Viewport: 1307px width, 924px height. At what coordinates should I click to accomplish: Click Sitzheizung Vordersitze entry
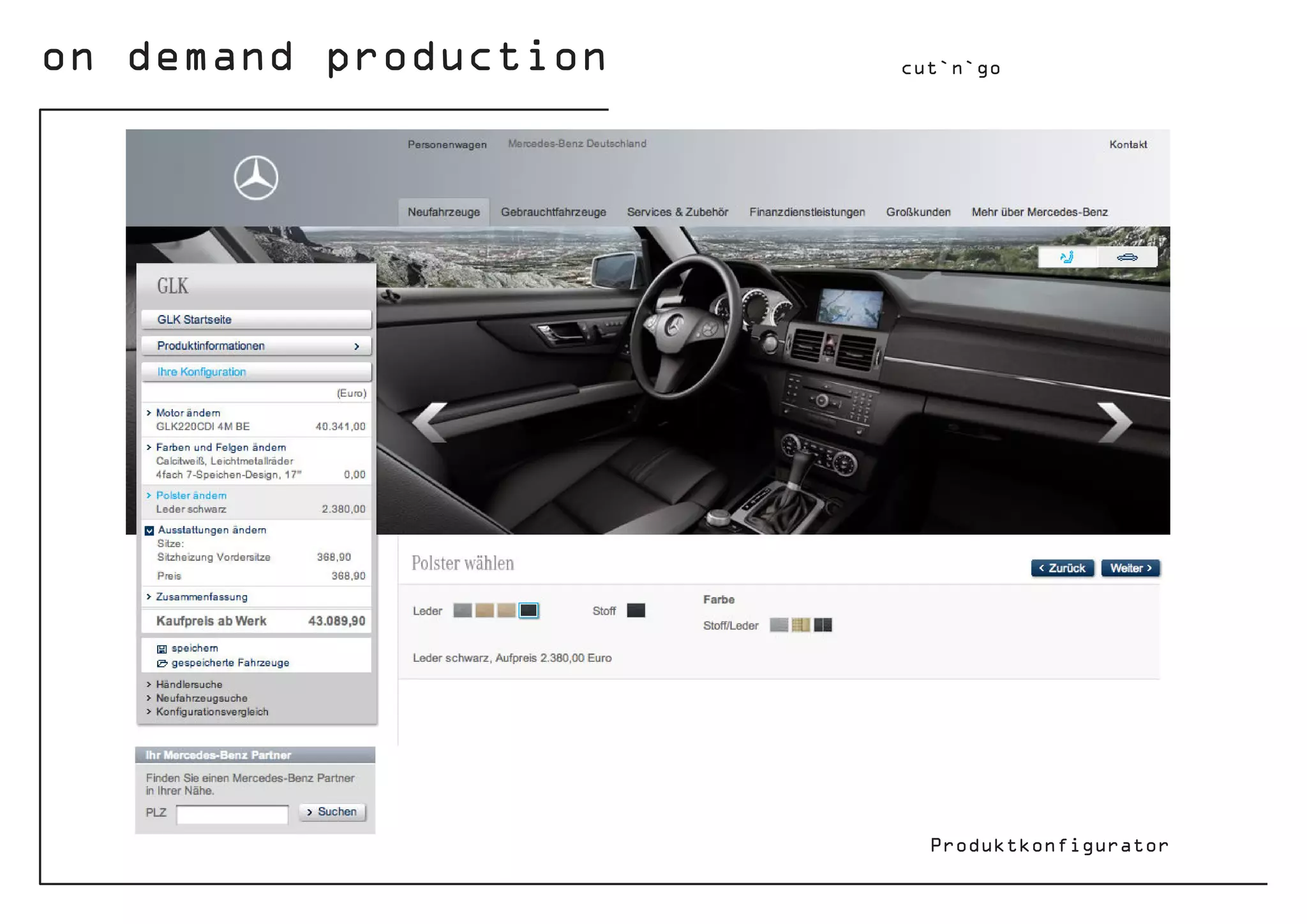(214, 557)
